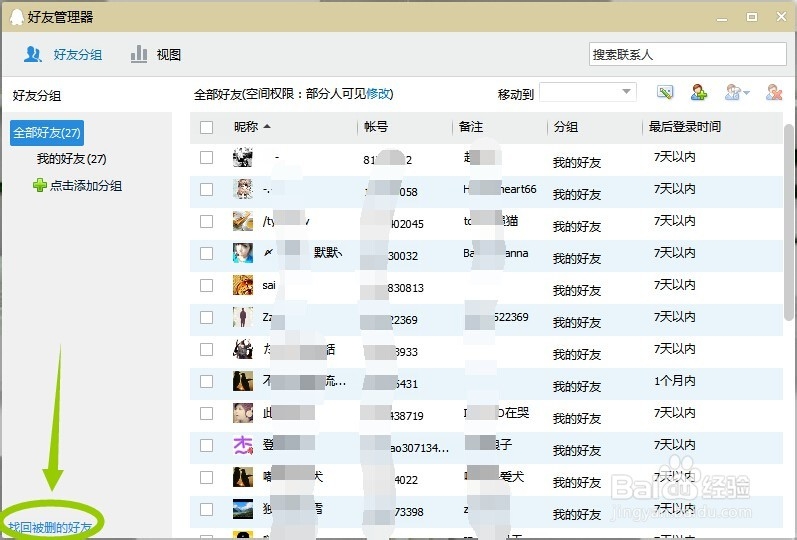Click the edit remark toolbar icon
797x540 pixels.
click(665, 92)
